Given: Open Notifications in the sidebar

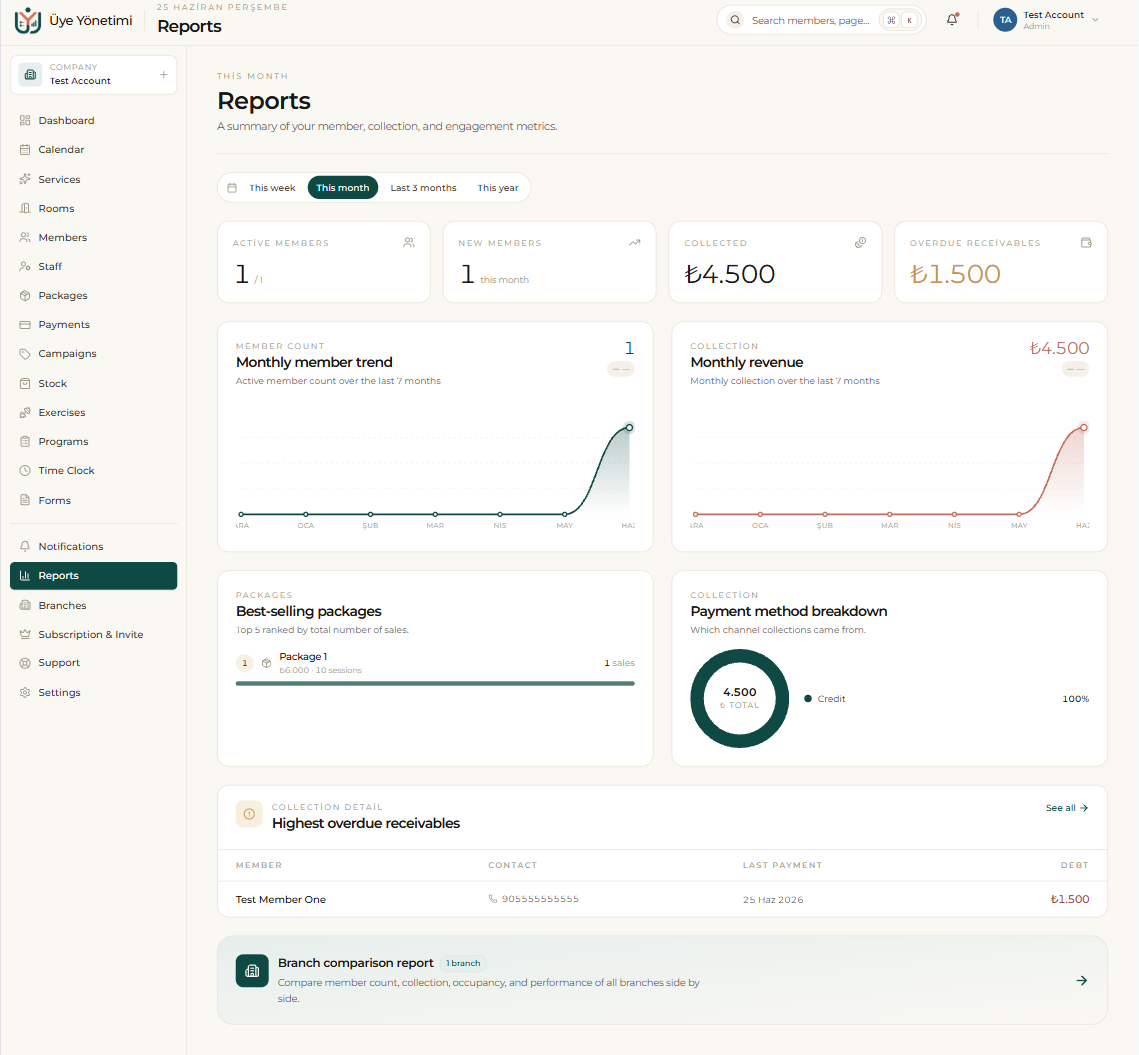Looking at the screenshot, I should click(94, 546).
